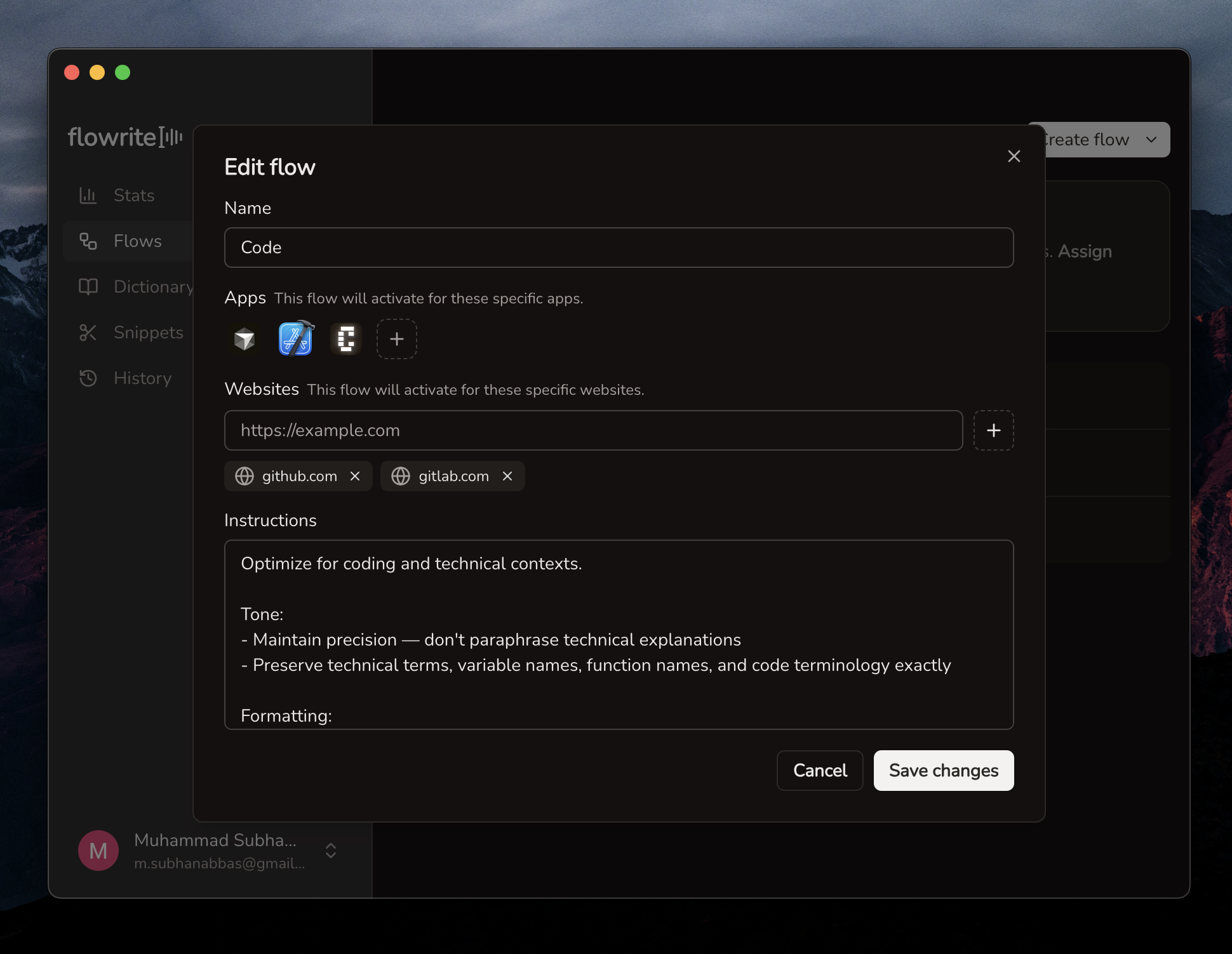Open the History section in the sidebar
This screenshot has width=1232, height=954.
(142, 378)
